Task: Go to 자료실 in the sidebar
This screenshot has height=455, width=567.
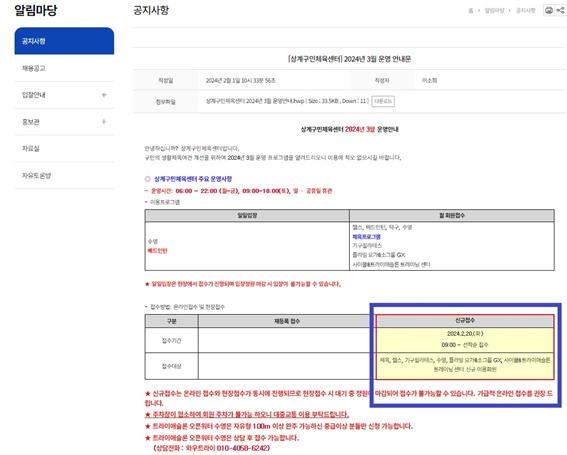Action: click(x=31, y=149)
